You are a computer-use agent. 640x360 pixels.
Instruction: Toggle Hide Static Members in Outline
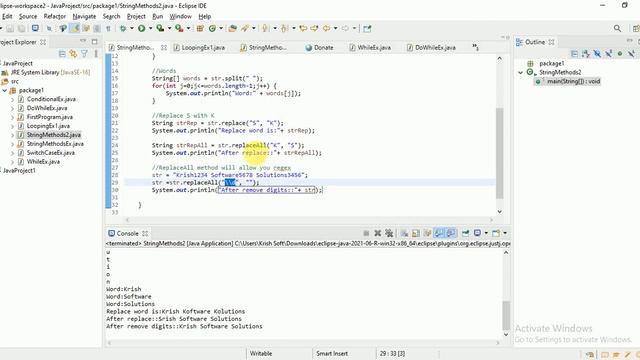(x=609, y=53)
